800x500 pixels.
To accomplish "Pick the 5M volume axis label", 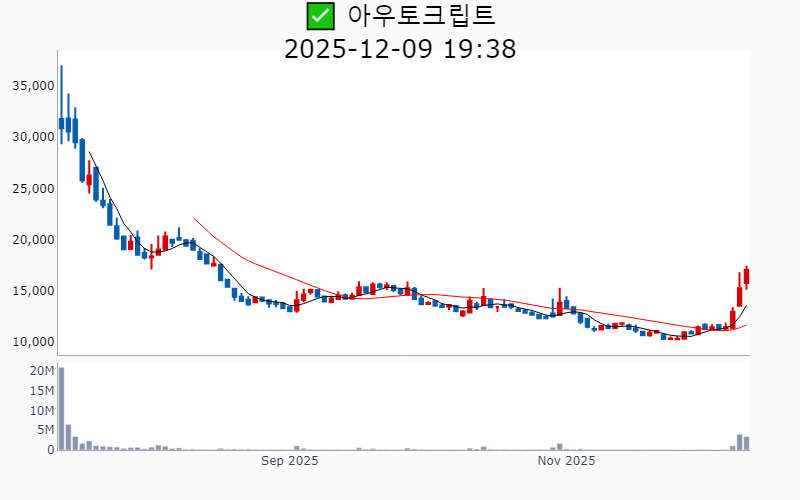I will [x=45, y=430].
